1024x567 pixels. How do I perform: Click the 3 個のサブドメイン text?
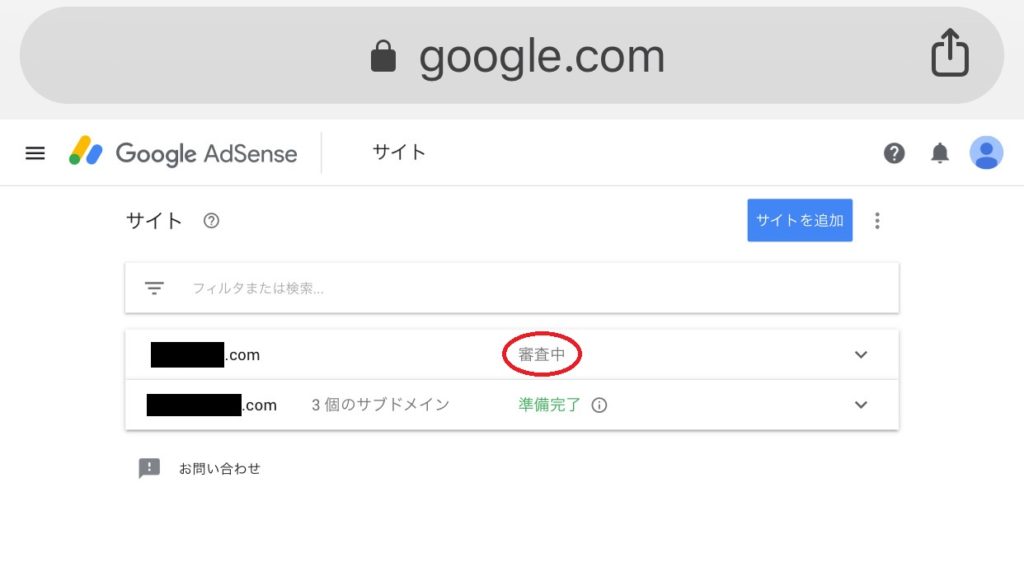380,405
